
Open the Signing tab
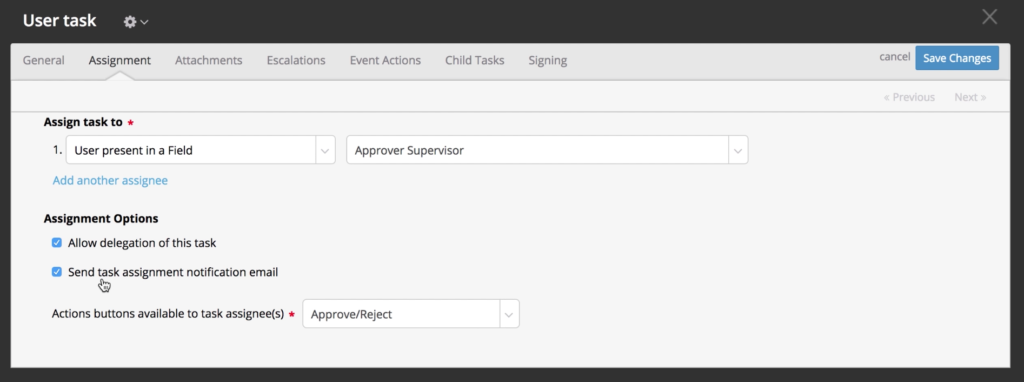pos(547,60)
